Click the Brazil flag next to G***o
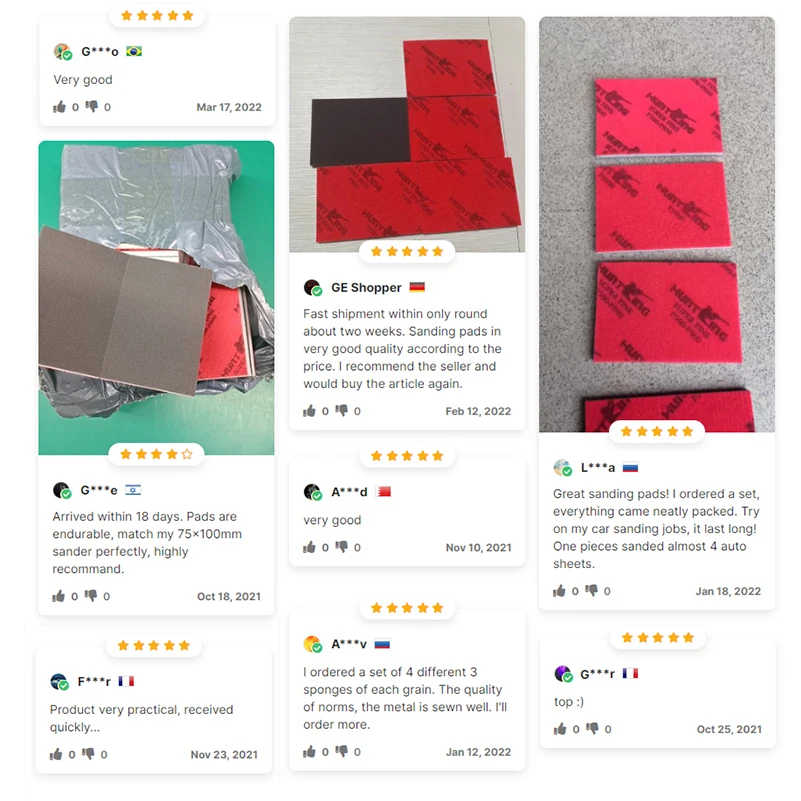 [134, 51]
